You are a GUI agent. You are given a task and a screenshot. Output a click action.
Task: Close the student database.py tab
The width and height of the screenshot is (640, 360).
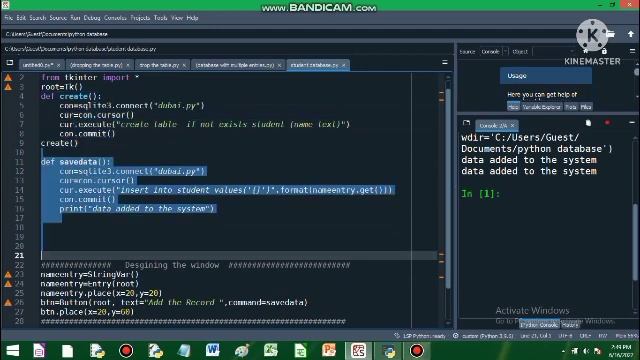tap(344, 65)
